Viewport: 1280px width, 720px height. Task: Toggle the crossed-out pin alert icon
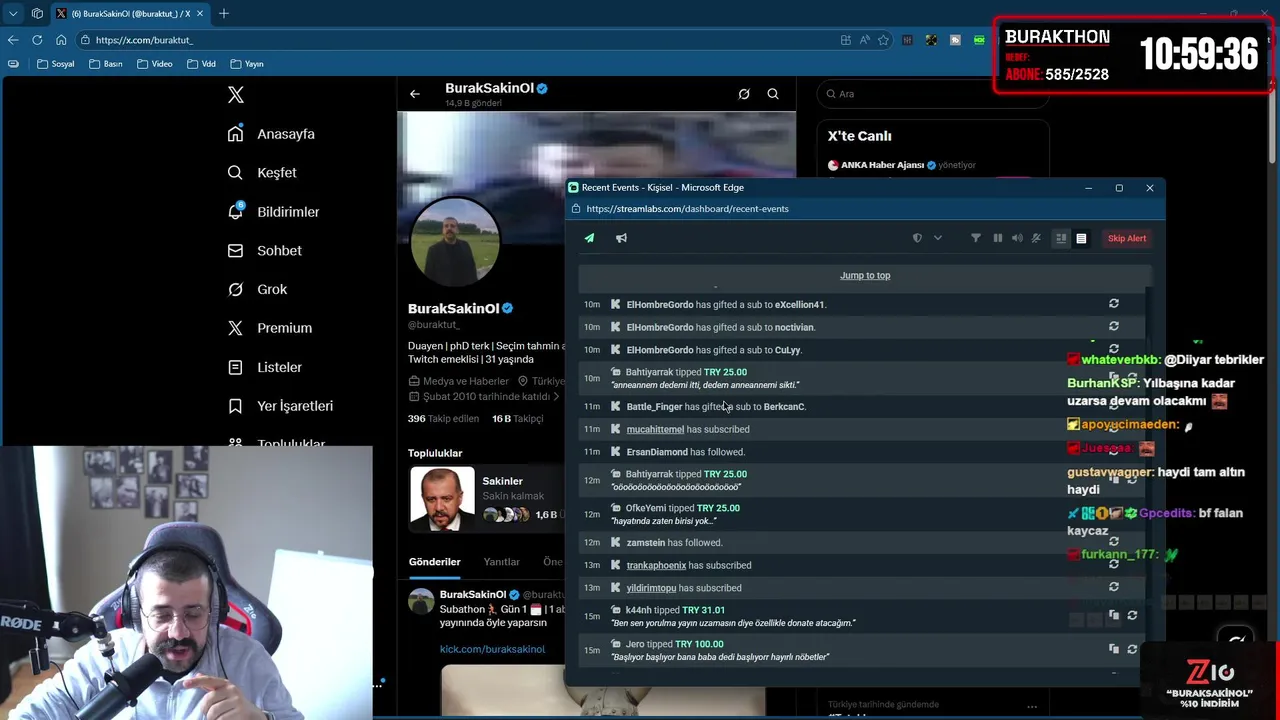(x=1036, y=238)
